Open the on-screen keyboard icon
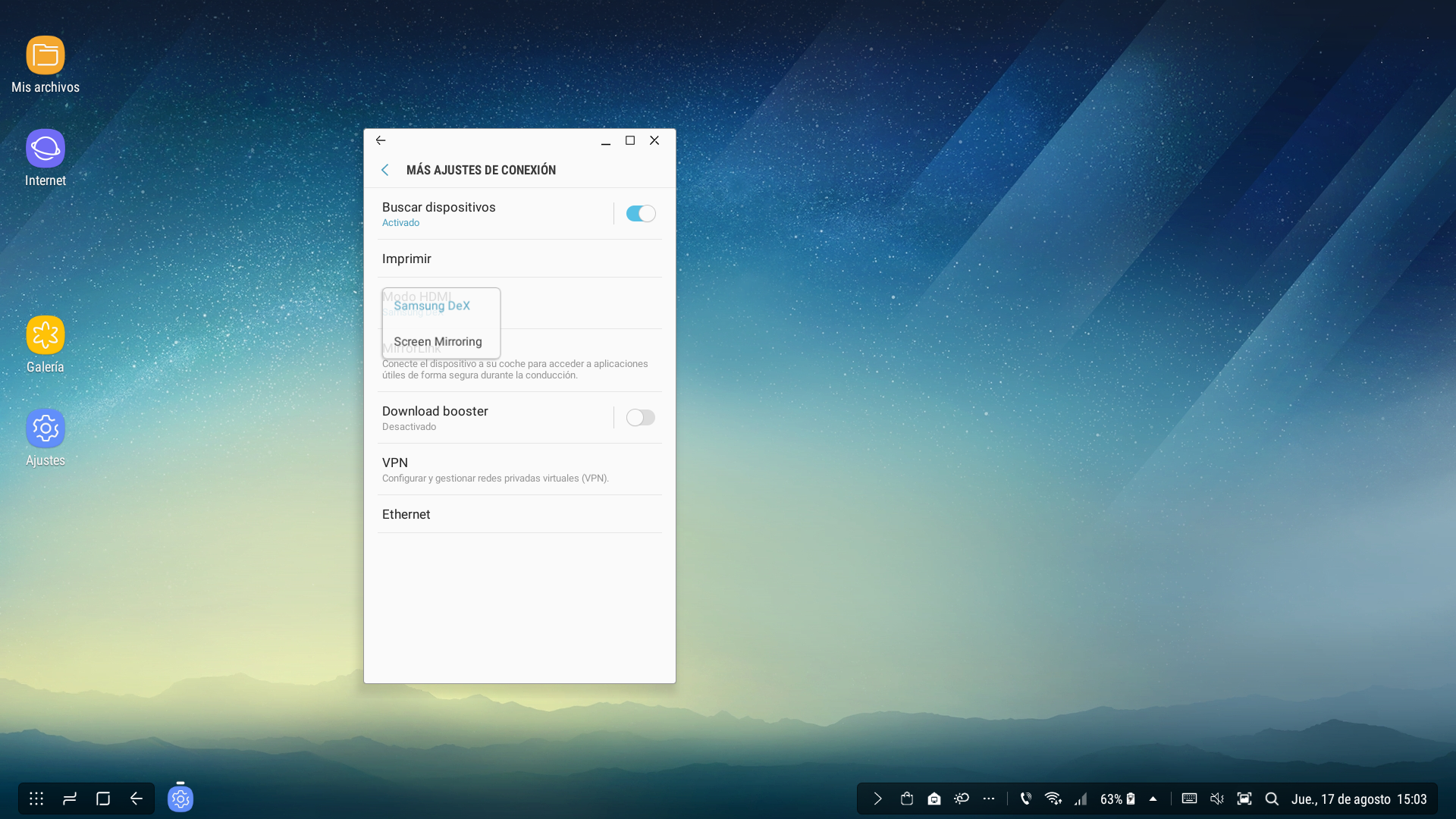Image resolution: width=1456 pixels, height=819 pixels. pyautogui.click(x=1189, y=799)
